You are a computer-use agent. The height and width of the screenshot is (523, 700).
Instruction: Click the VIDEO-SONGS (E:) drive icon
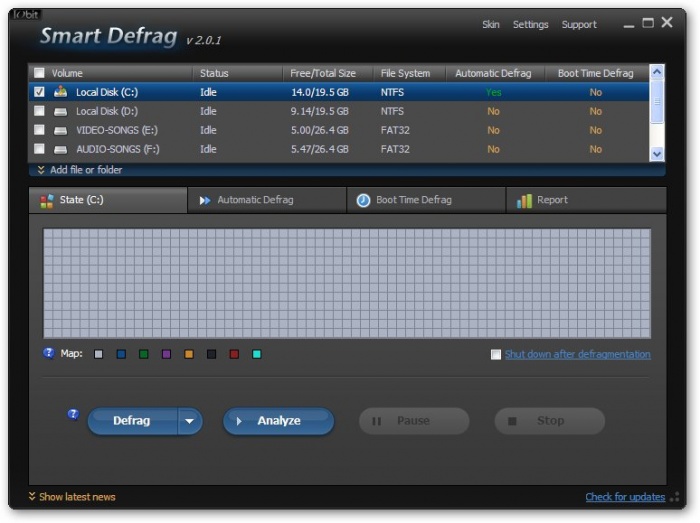(60, 131)
